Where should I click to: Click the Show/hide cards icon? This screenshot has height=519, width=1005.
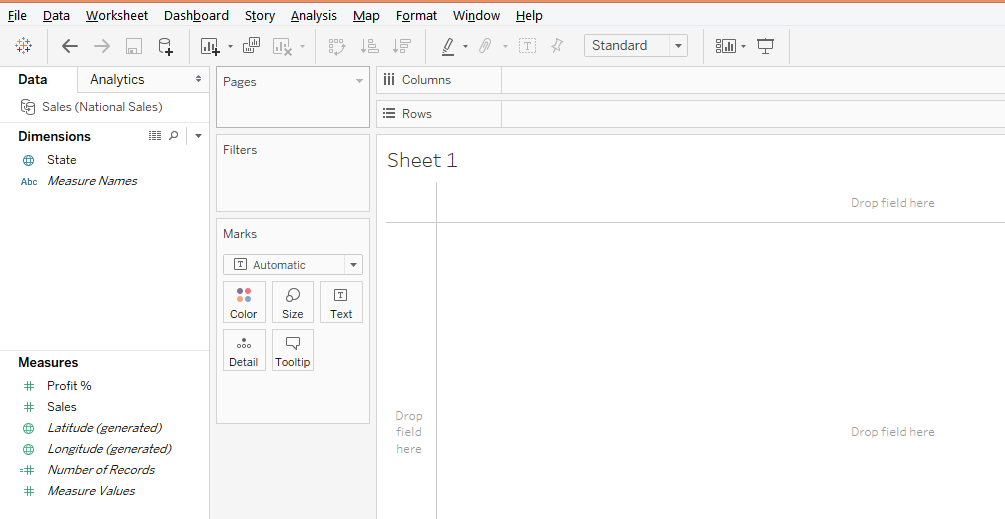[x=726, y=45]
